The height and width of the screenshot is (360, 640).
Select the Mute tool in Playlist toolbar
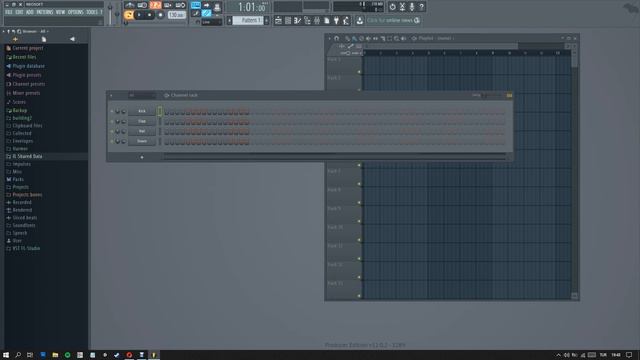[368, 38]
